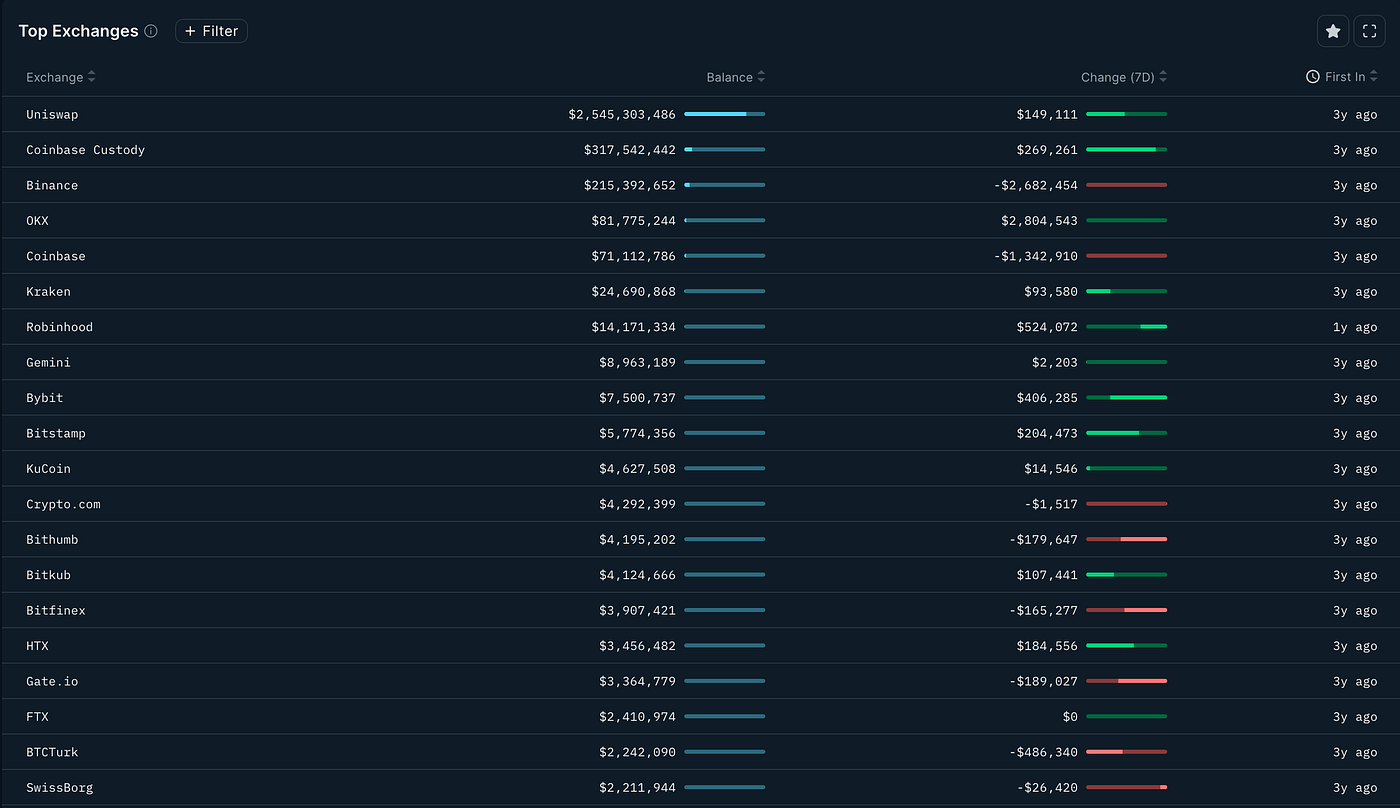Click the Robinhood change value $524,072
This screenshot has height=808, width=1400.
tap(1048, 327)
